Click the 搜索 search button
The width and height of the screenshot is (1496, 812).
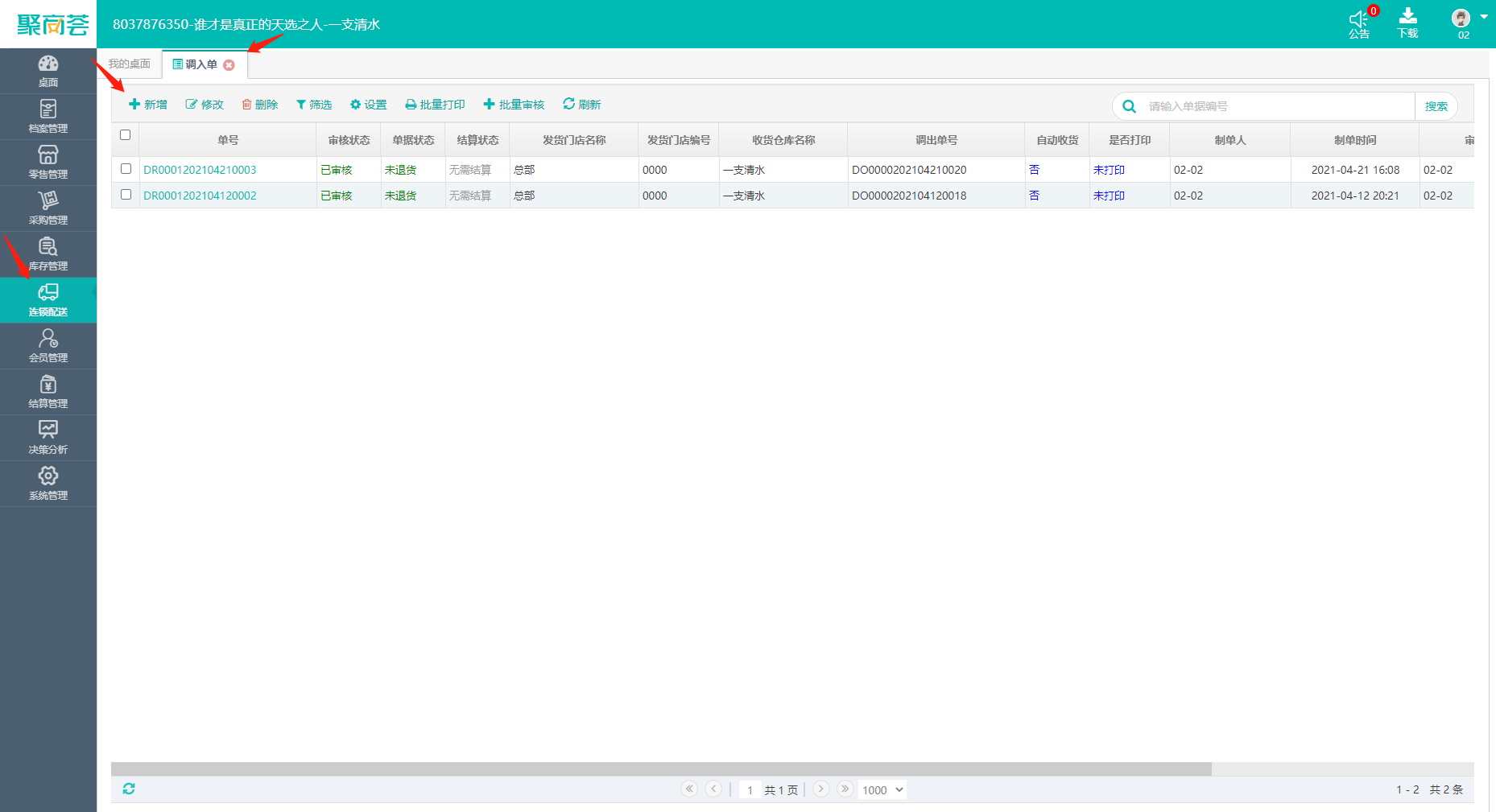[1436, 106]
